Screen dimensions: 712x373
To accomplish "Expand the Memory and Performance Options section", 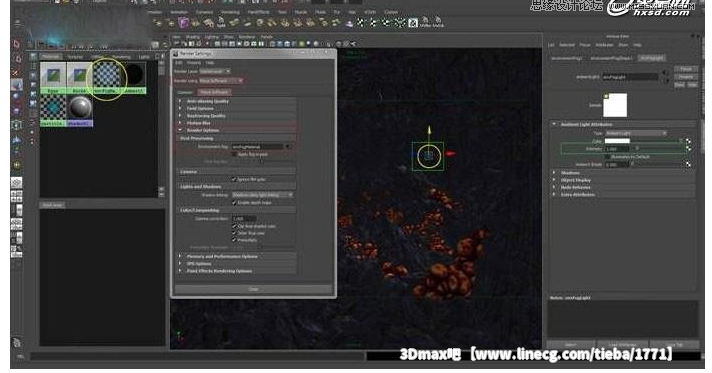I will pos(236,257).
